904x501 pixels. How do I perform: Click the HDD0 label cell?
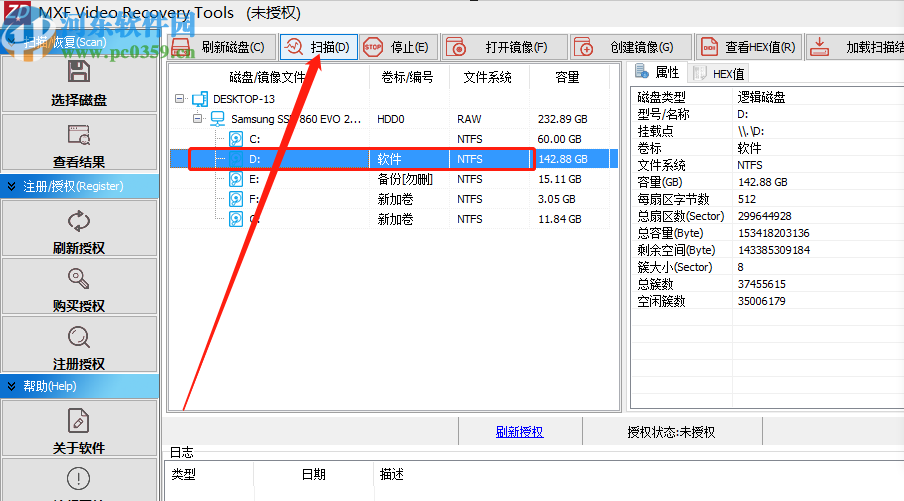click(x=390, y=119)
